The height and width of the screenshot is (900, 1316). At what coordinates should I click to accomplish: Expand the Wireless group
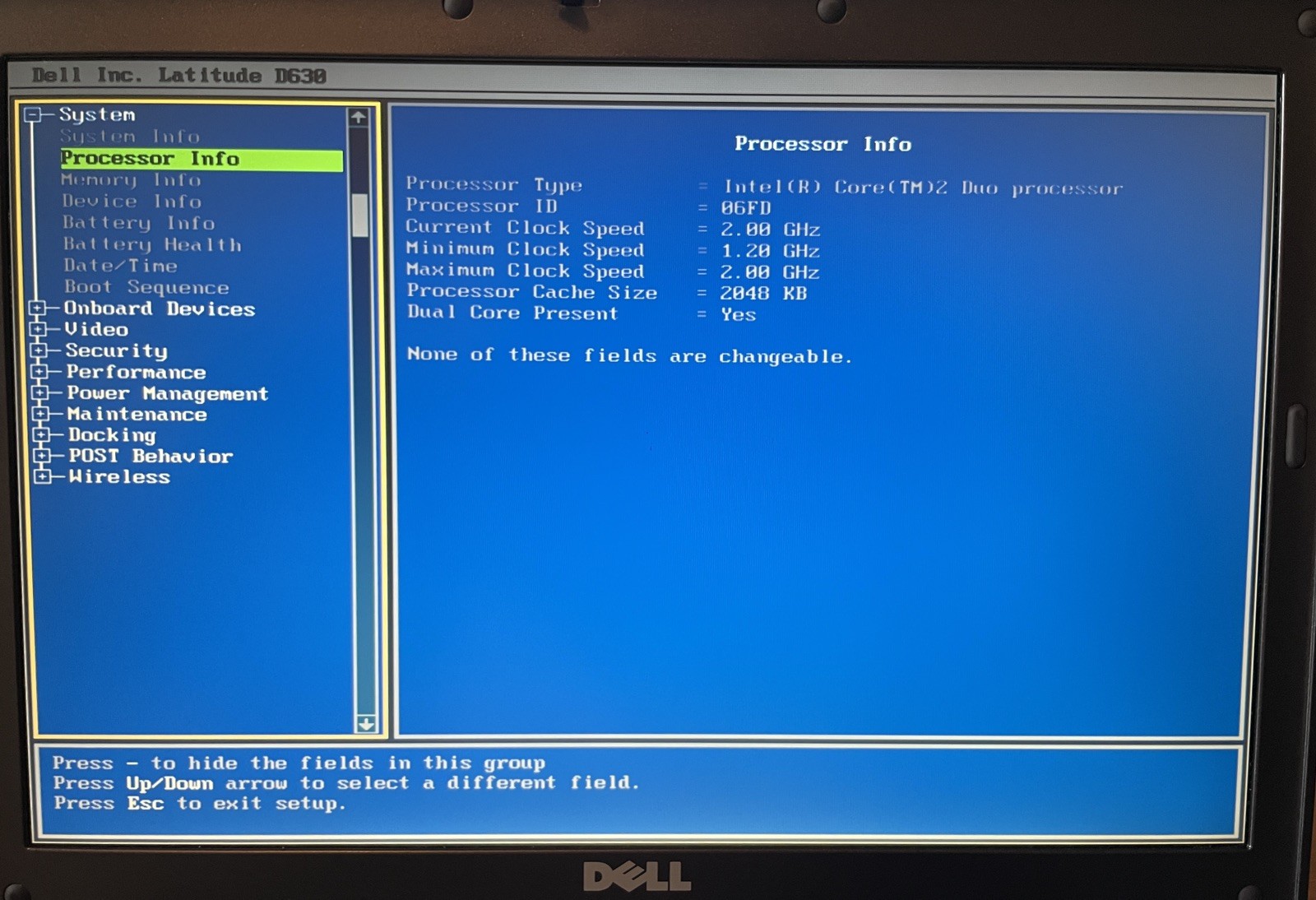pos(43,476)
